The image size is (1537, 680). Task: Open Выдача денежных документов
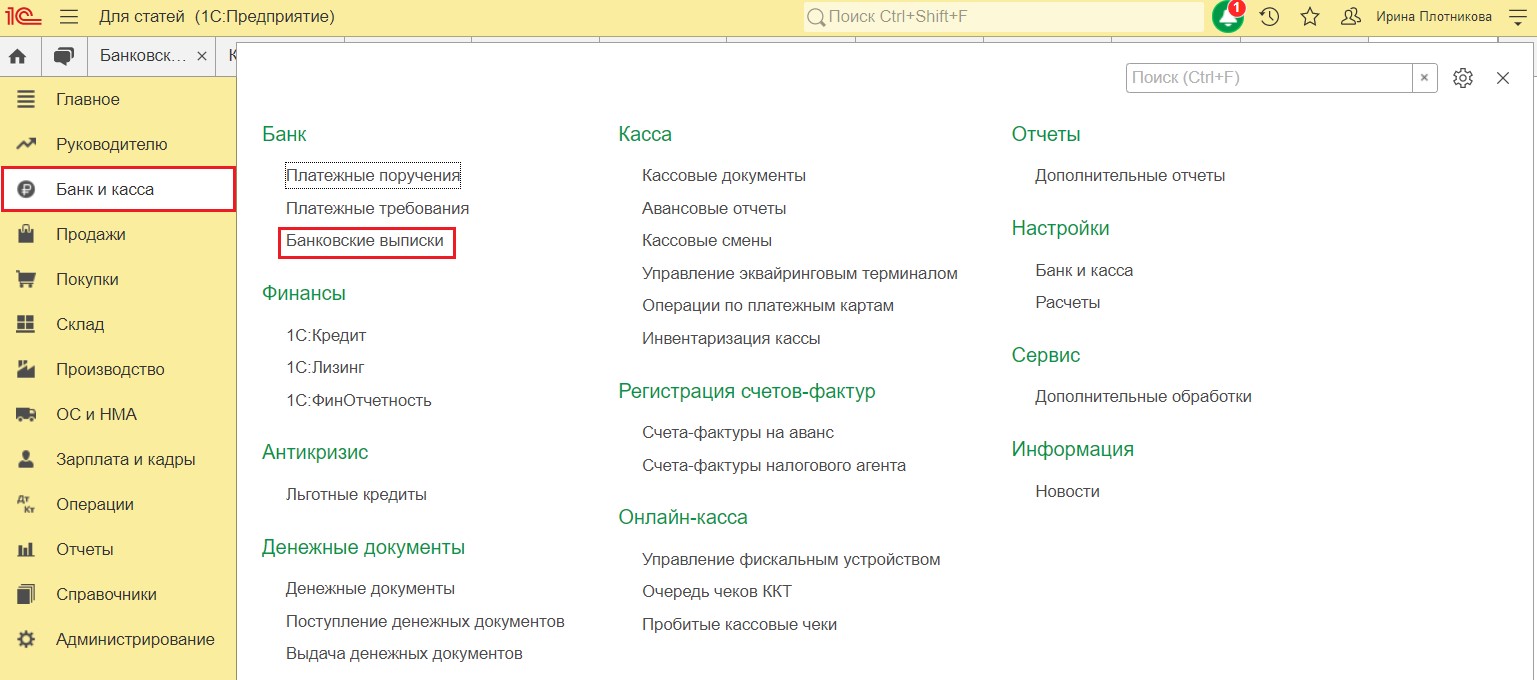(x=404, y=653)
